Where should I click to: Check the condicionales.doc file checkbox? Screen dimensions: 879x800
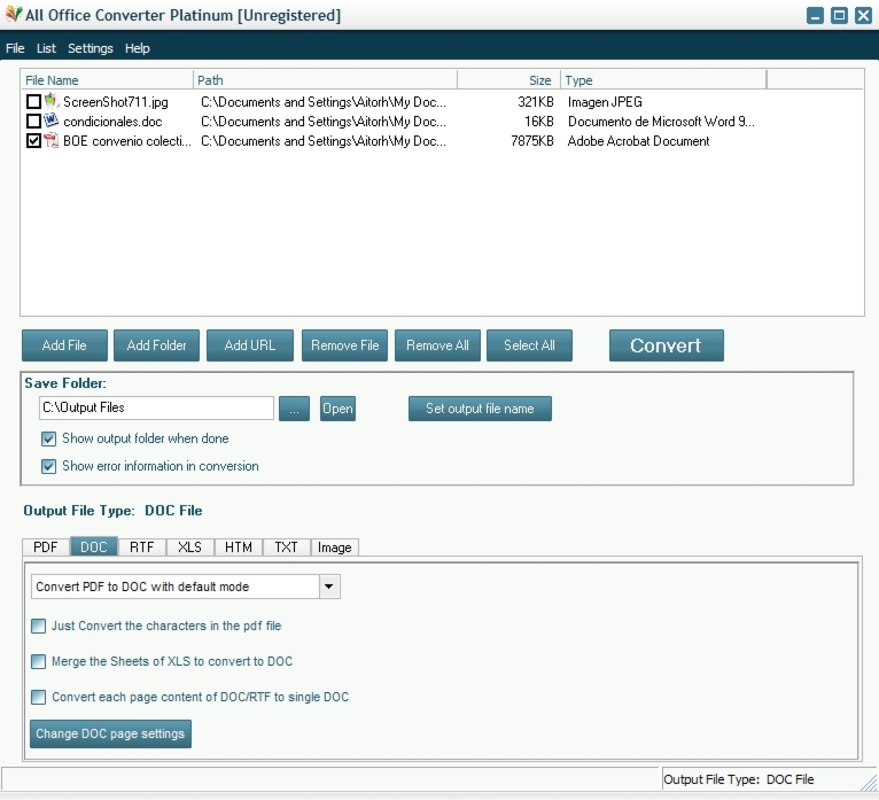coord(34,121)
